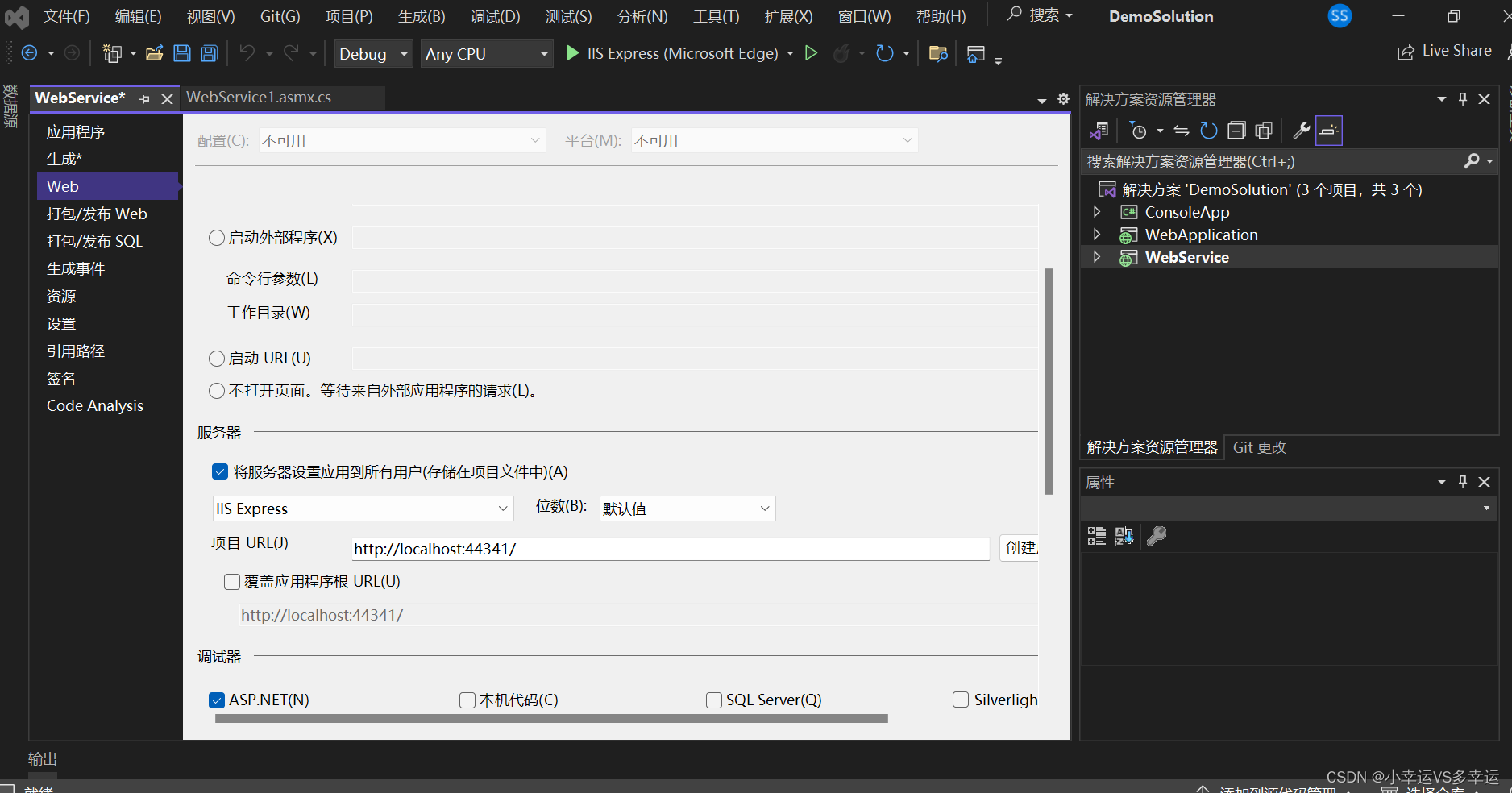Collapse all nodes in Solution Explorer
1512x793 pixels.
pos(1236,131)
